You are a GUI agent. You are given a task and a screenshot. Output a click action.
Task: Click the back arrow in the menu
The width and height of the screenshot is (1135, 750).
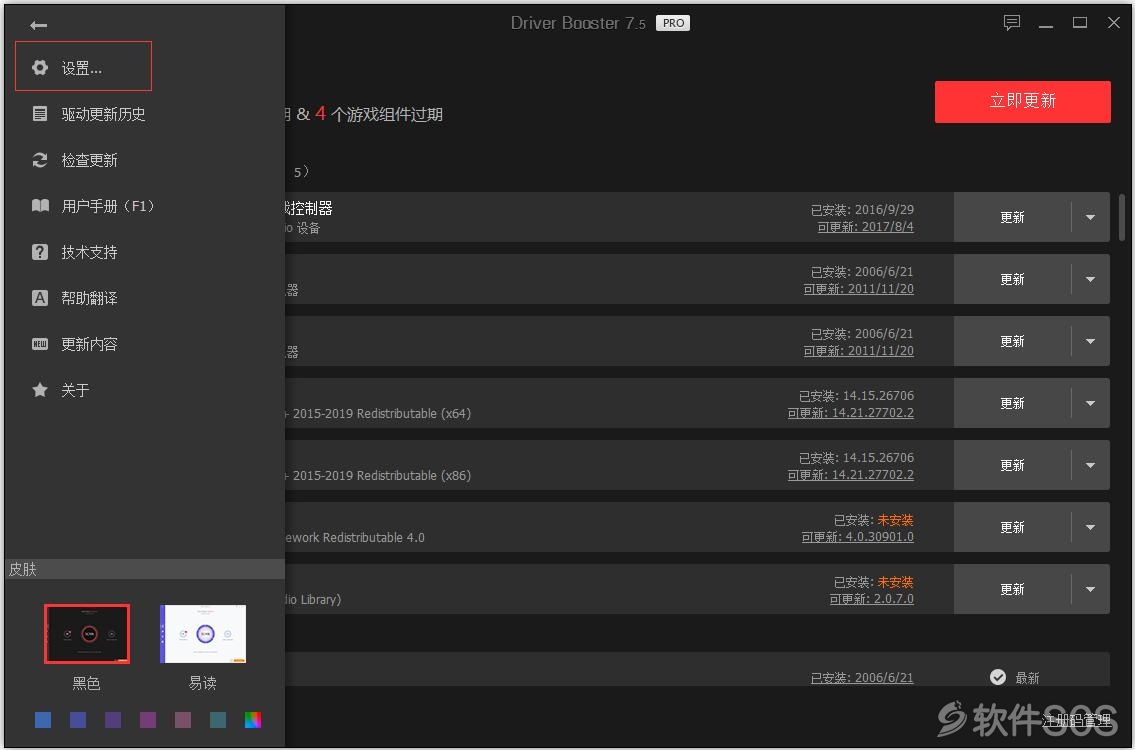pyautogui.click(x=38, y=25)
